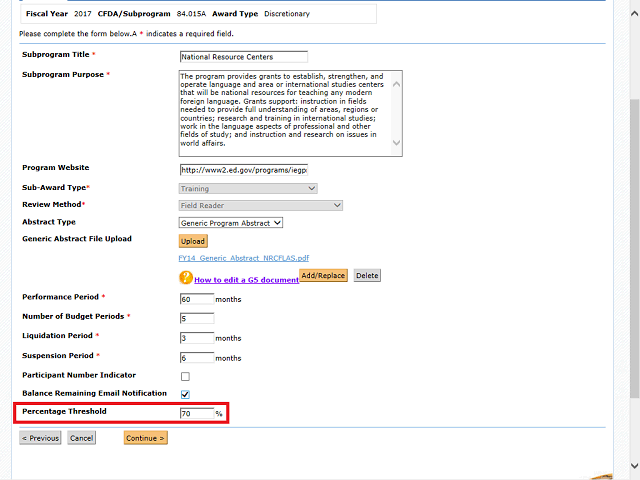Open the Review Method dropdown
Viewport: 640px width, 480px height.
pyautogui.click(x=261, y=205)
